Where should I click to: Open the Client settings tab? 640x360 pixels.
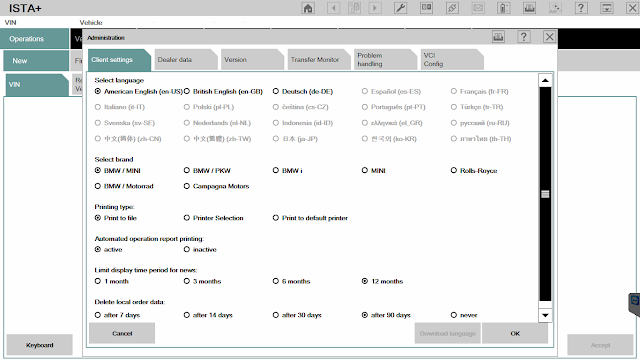(x=118, y=60)
